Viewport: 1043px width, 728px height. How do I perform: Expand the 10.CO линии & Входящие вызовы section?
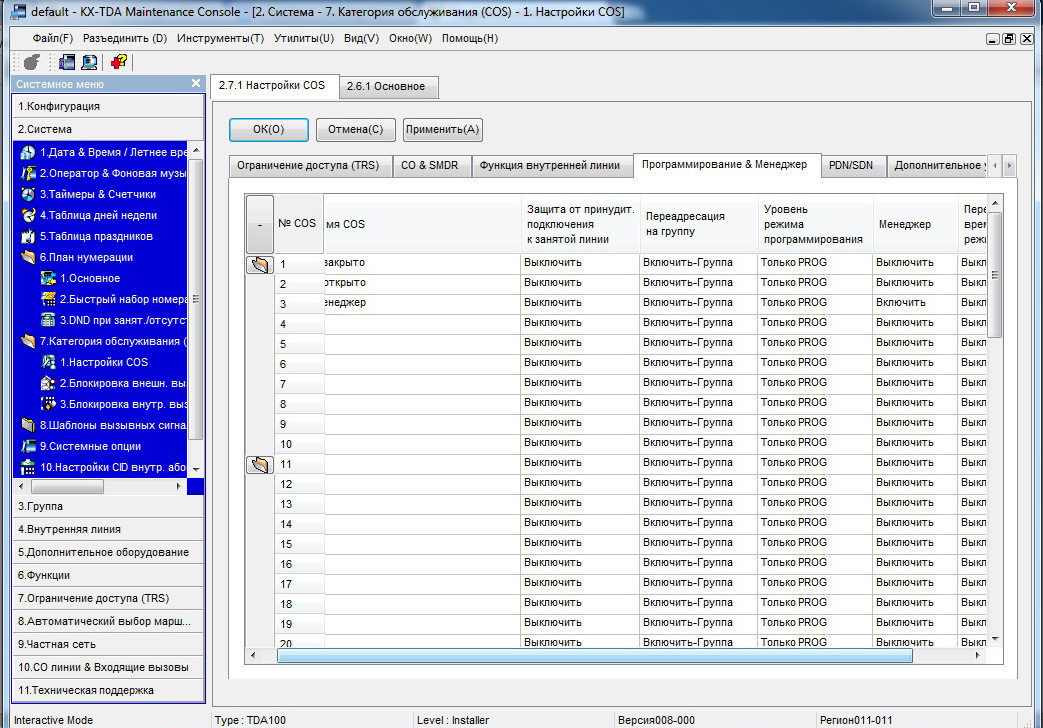108,667
